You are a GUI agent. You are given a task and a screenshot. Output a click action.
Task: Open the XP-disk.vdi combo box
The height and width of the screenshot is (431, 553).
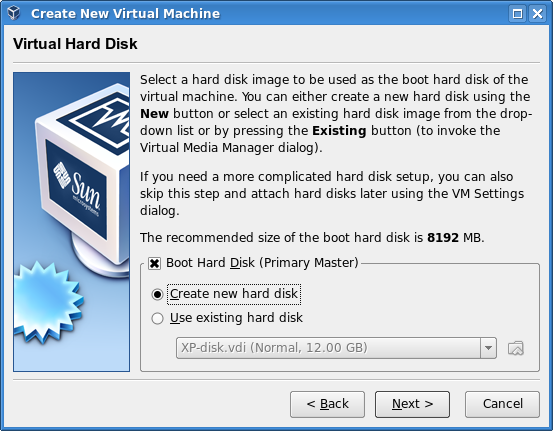pos(336,348)
